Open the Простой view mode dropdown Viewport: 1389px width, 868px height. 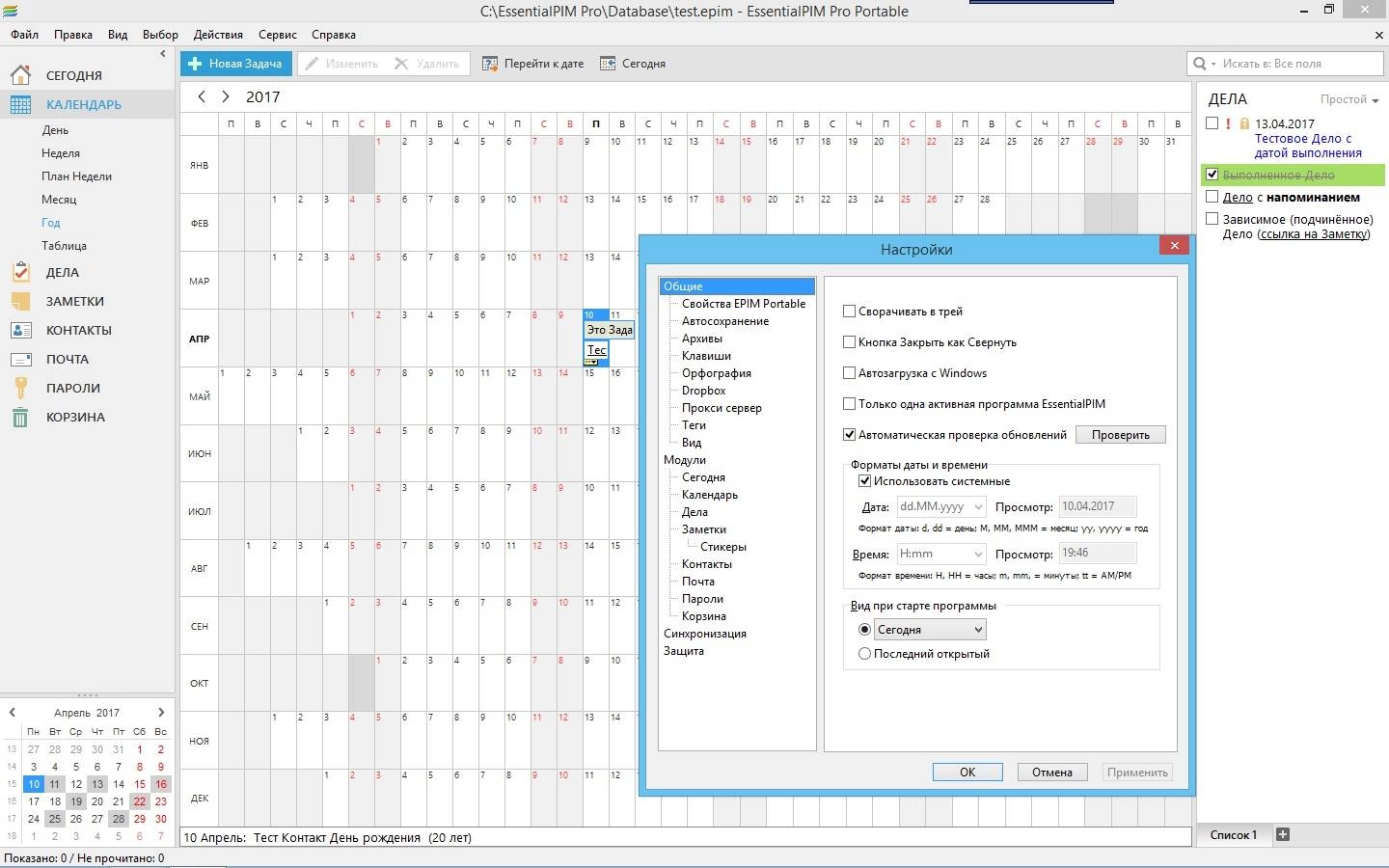pos(1349,99)
